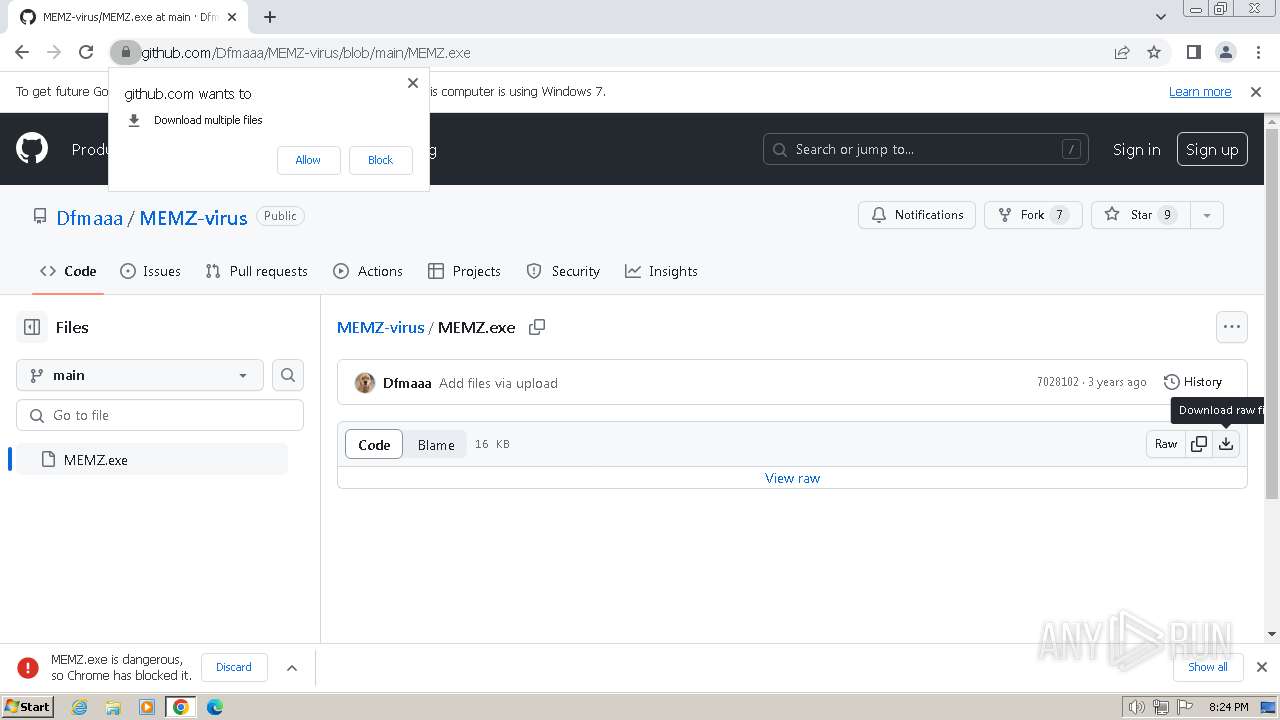1280x720 pixels.
Task: Click Show all downloads
Action: point(1208,667)
